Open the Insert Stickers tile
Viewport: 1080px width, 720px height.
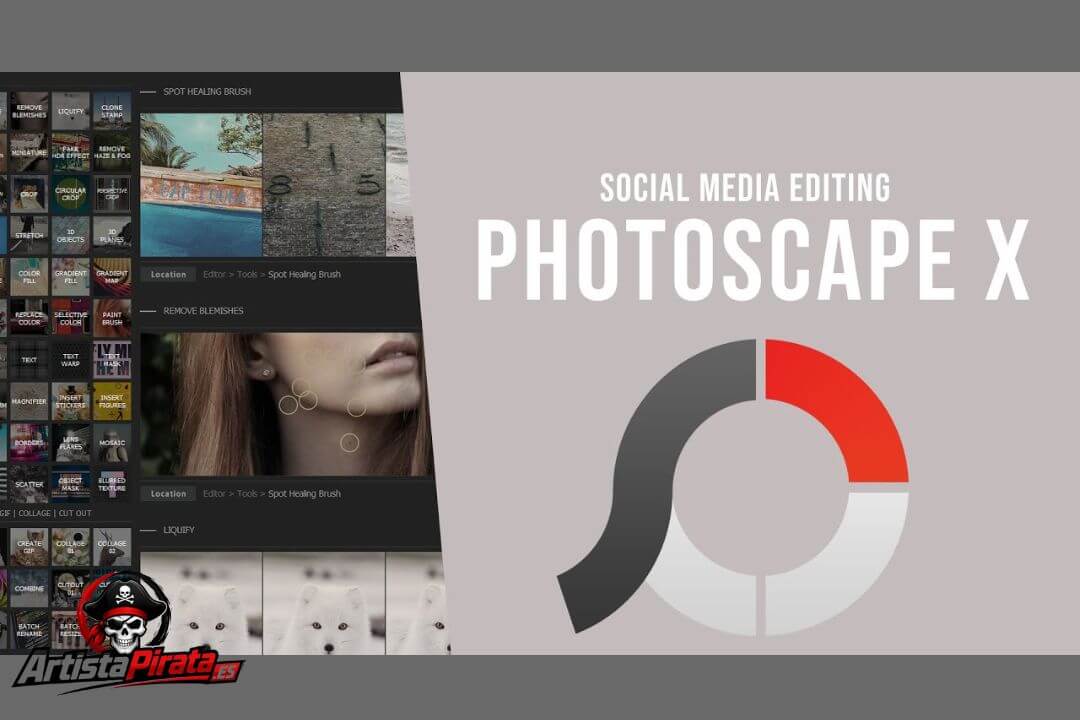(x=70, y=401)
